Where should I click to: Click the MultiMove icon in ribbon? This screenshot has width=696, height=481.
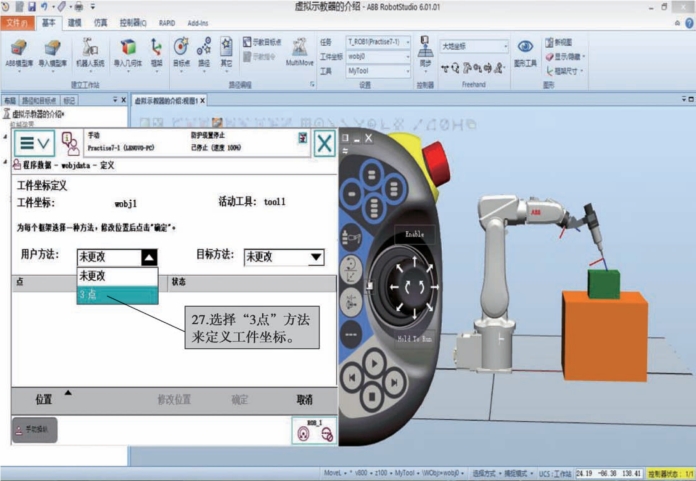tap(299, 50)
